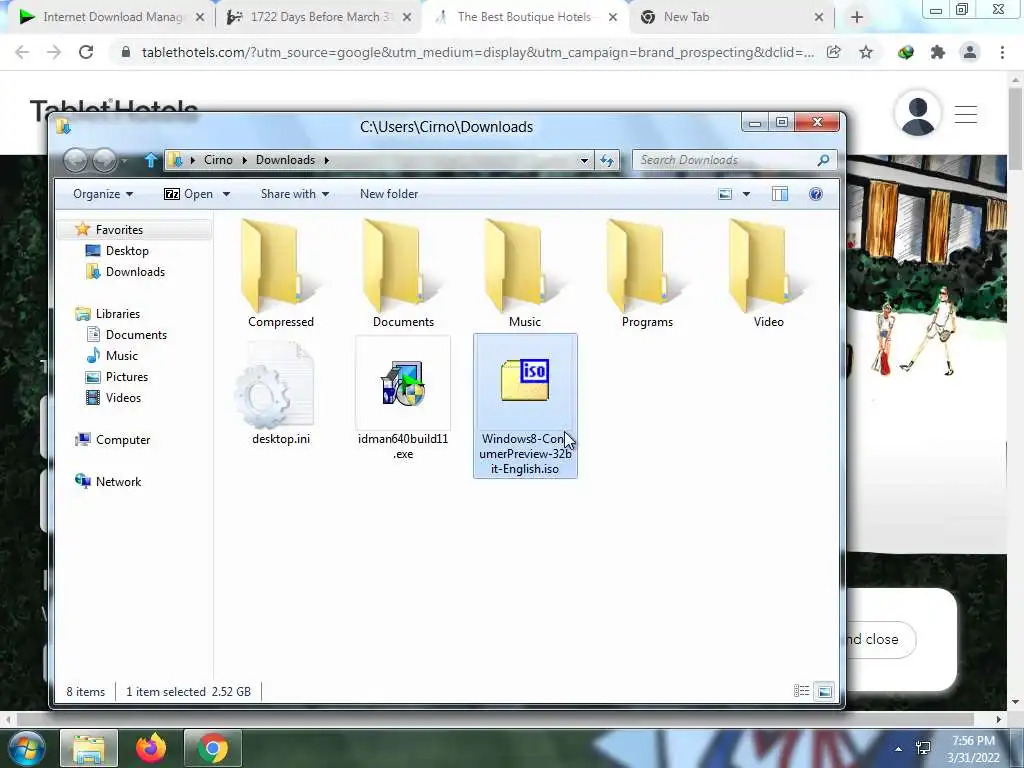Toggle the preview pane icon
The image size is (1024, 768).
[x=780, y=194]
